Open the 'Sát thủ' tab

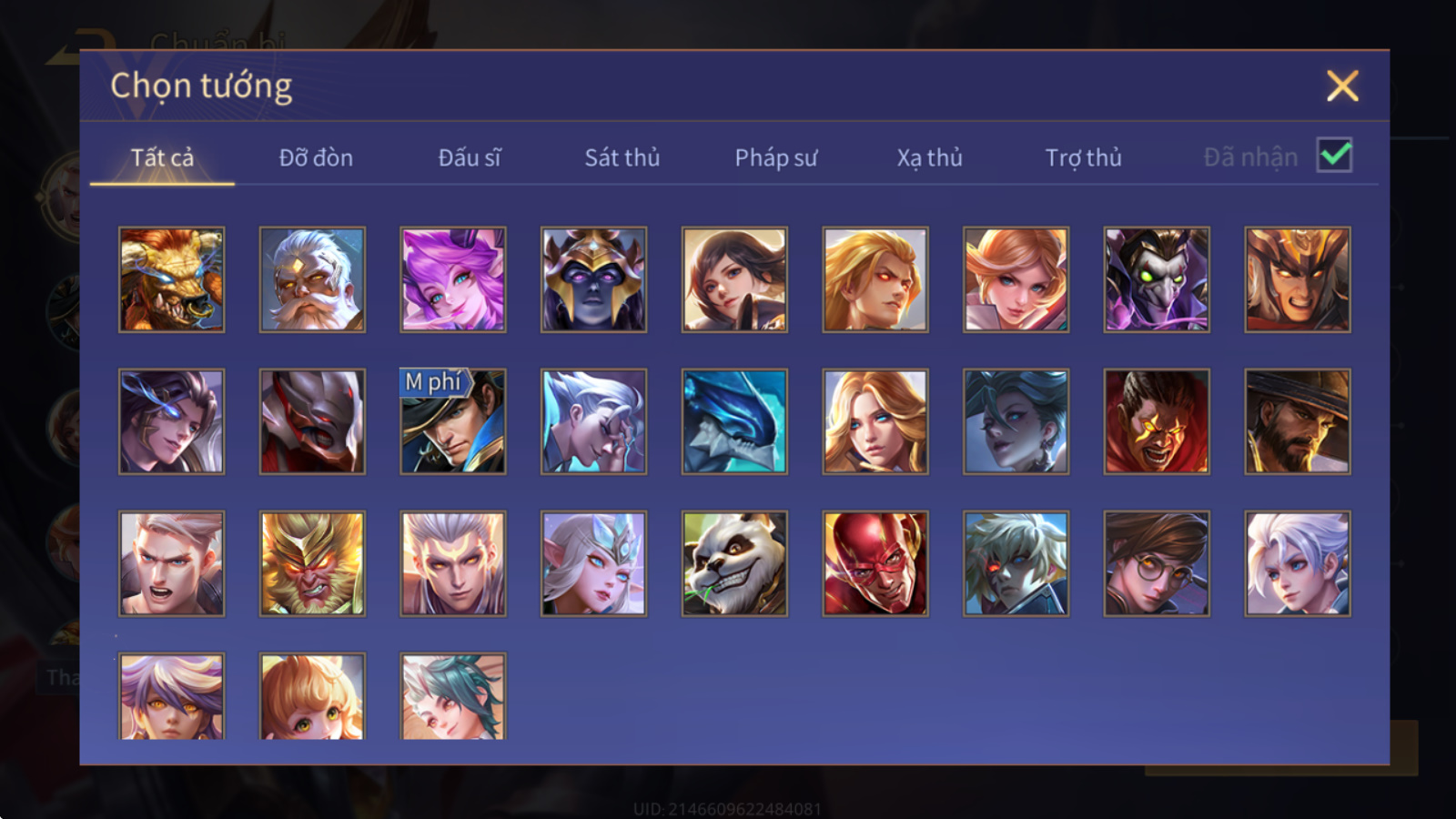coord(622,157)
